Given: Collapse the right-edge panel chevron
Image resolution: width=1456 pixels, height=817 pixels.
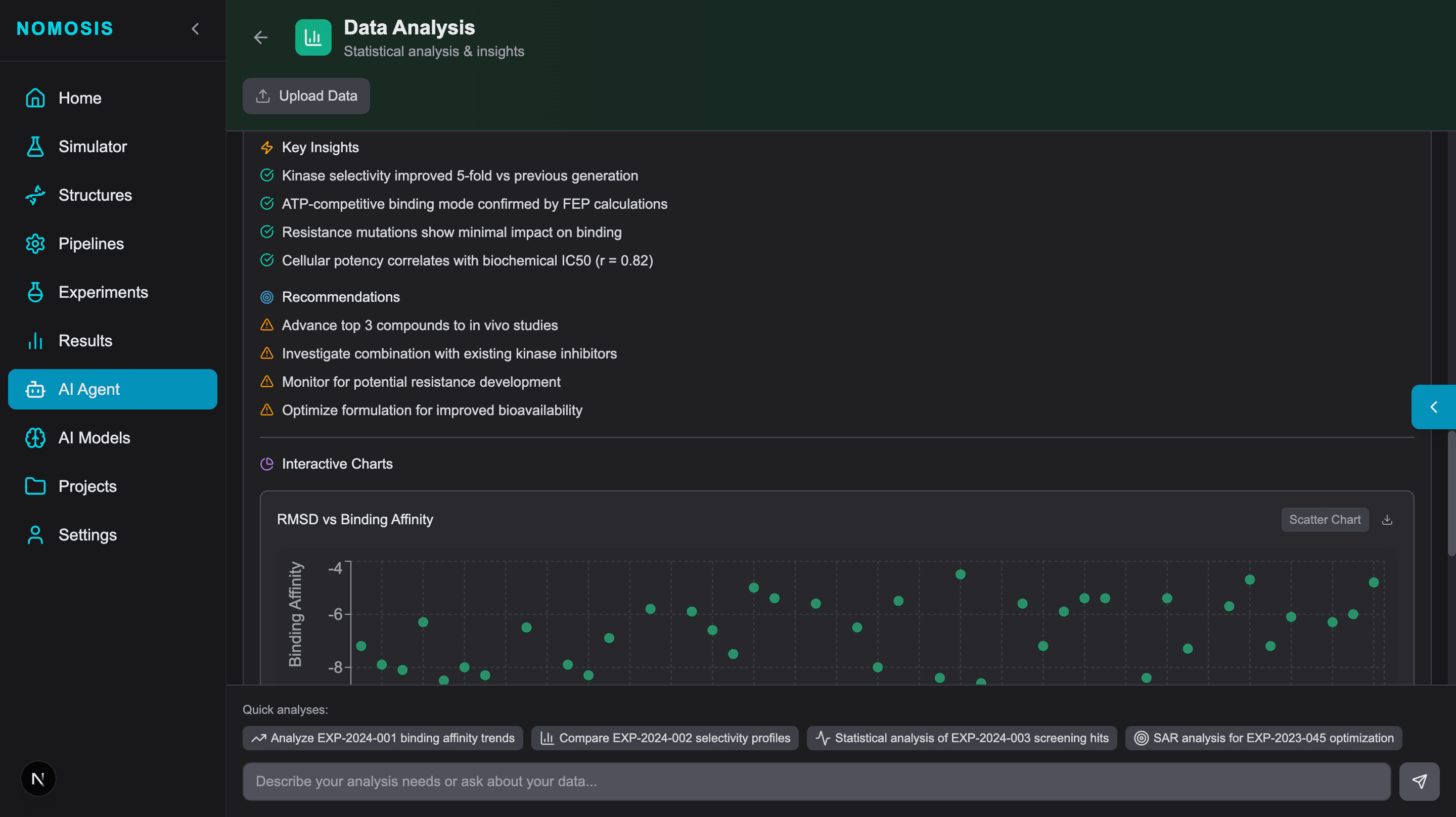Looking at the screenshot, I should click(x=1434, y=406).
